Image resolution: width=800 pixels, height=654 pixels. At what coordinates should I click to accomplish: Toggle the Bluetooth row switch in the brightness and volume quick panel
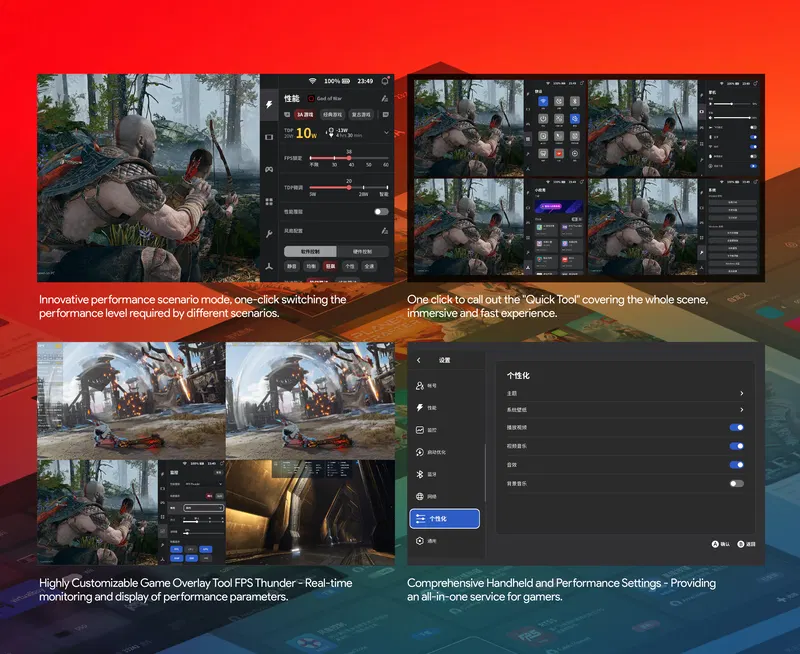(x=753, y=137)
